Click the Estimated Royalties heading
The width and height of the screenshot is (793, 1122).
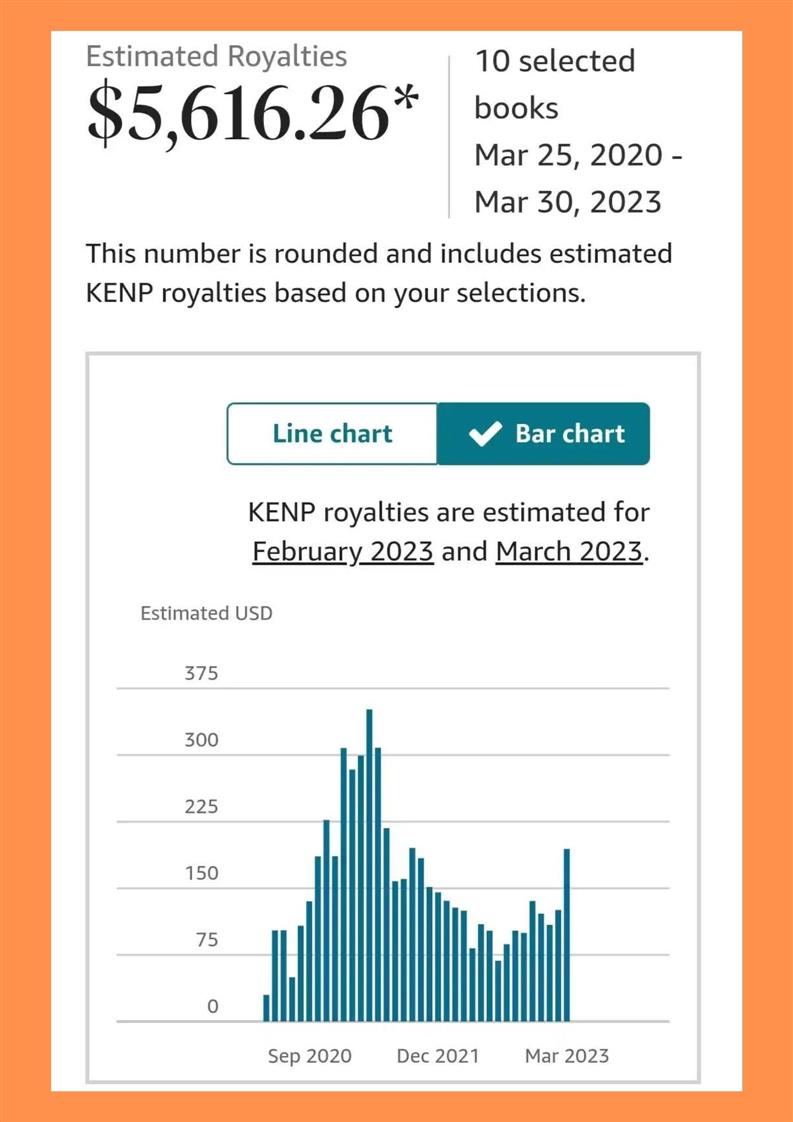216,56
